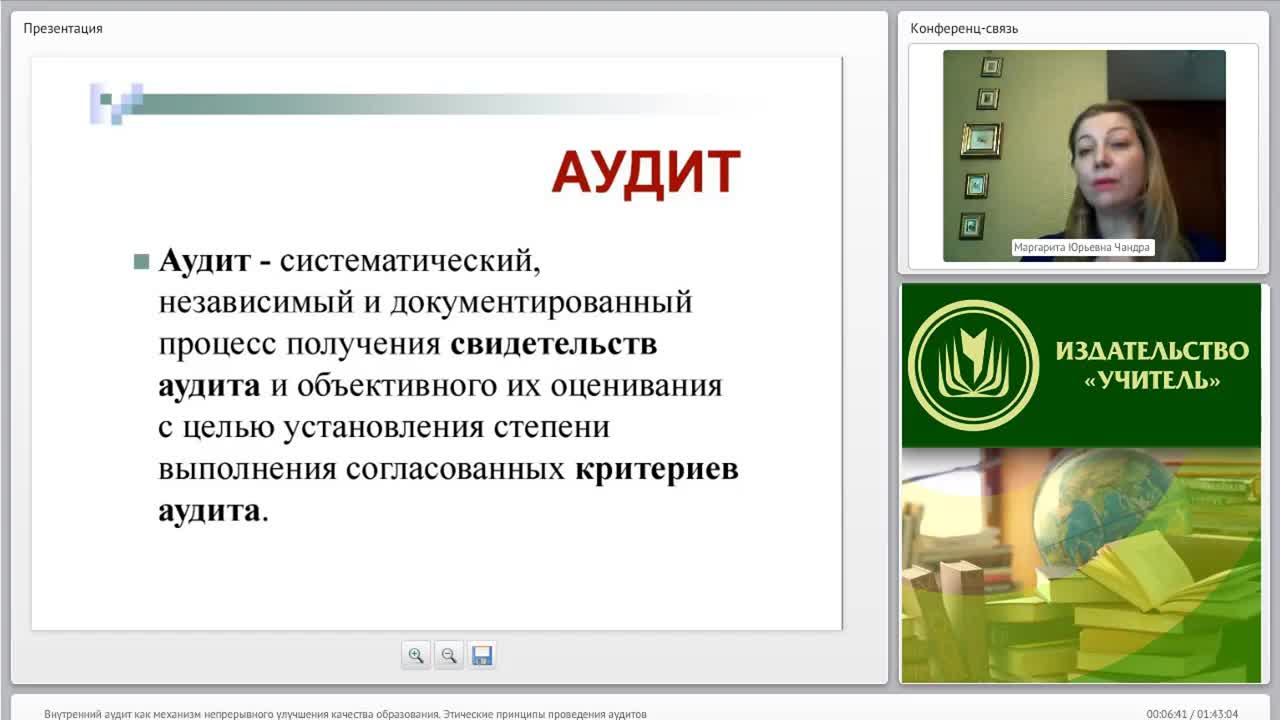Save the presentation with the floppy disk icon

pyautogui.click(x=482, y=656)
